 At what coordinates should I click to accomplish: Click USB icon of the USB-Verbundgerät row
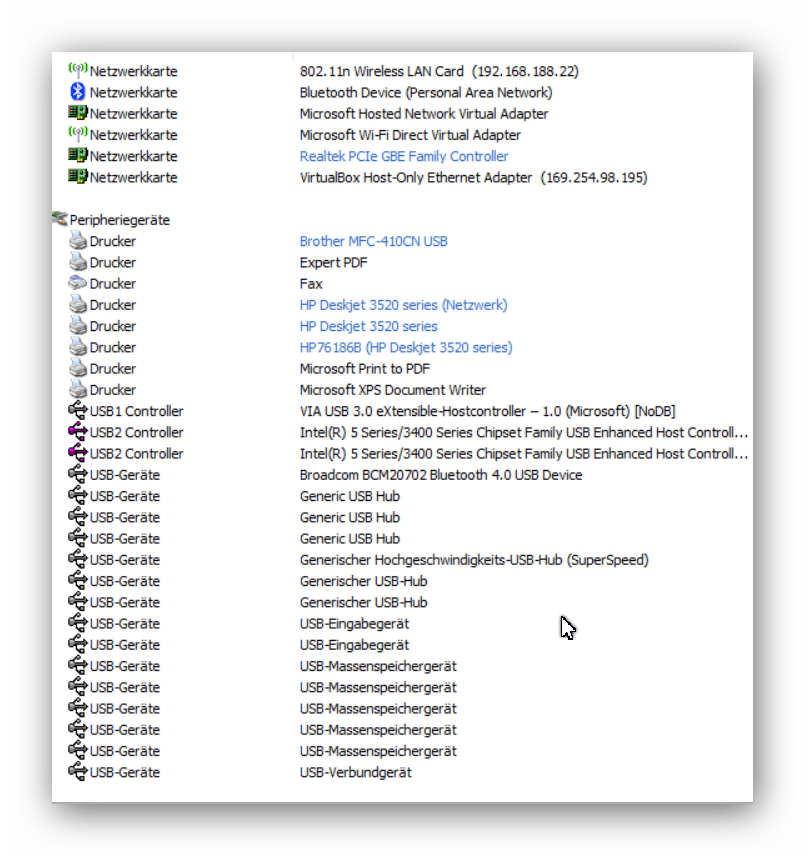coord(77,771)
